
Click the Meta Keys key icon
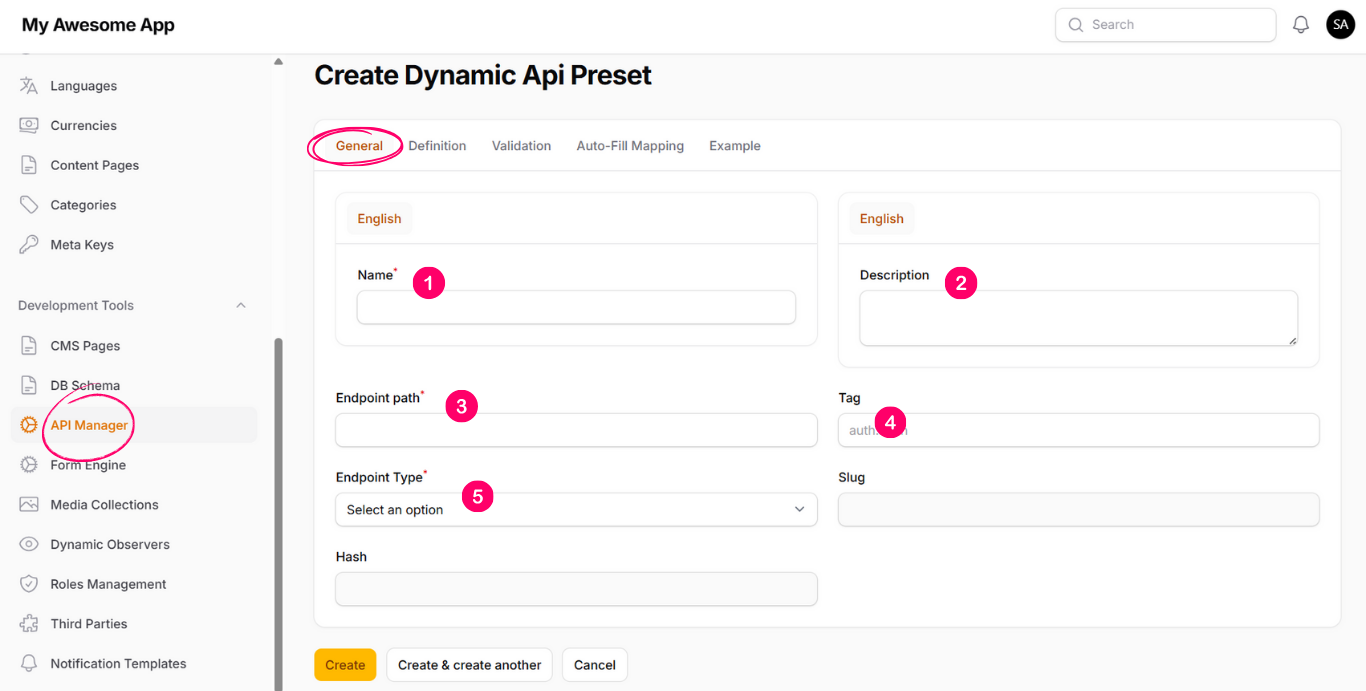click(29, 245)
